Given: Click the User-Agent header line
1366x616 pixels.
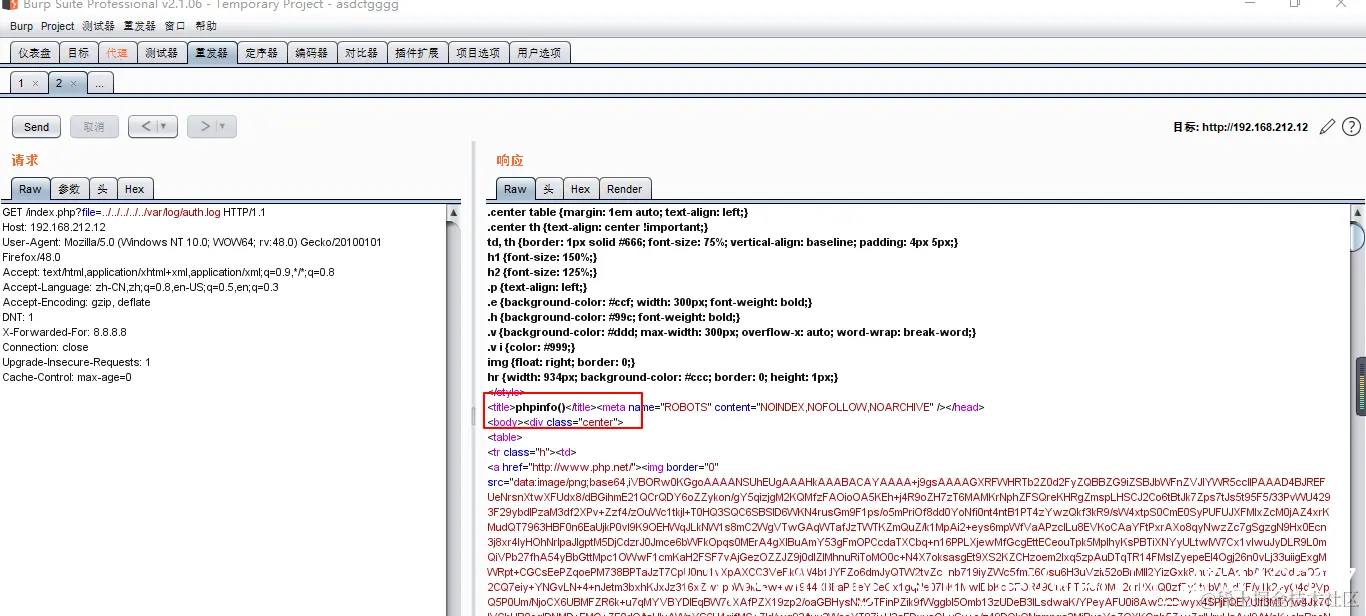Looking at the screenshot, I should pos(192,249).
